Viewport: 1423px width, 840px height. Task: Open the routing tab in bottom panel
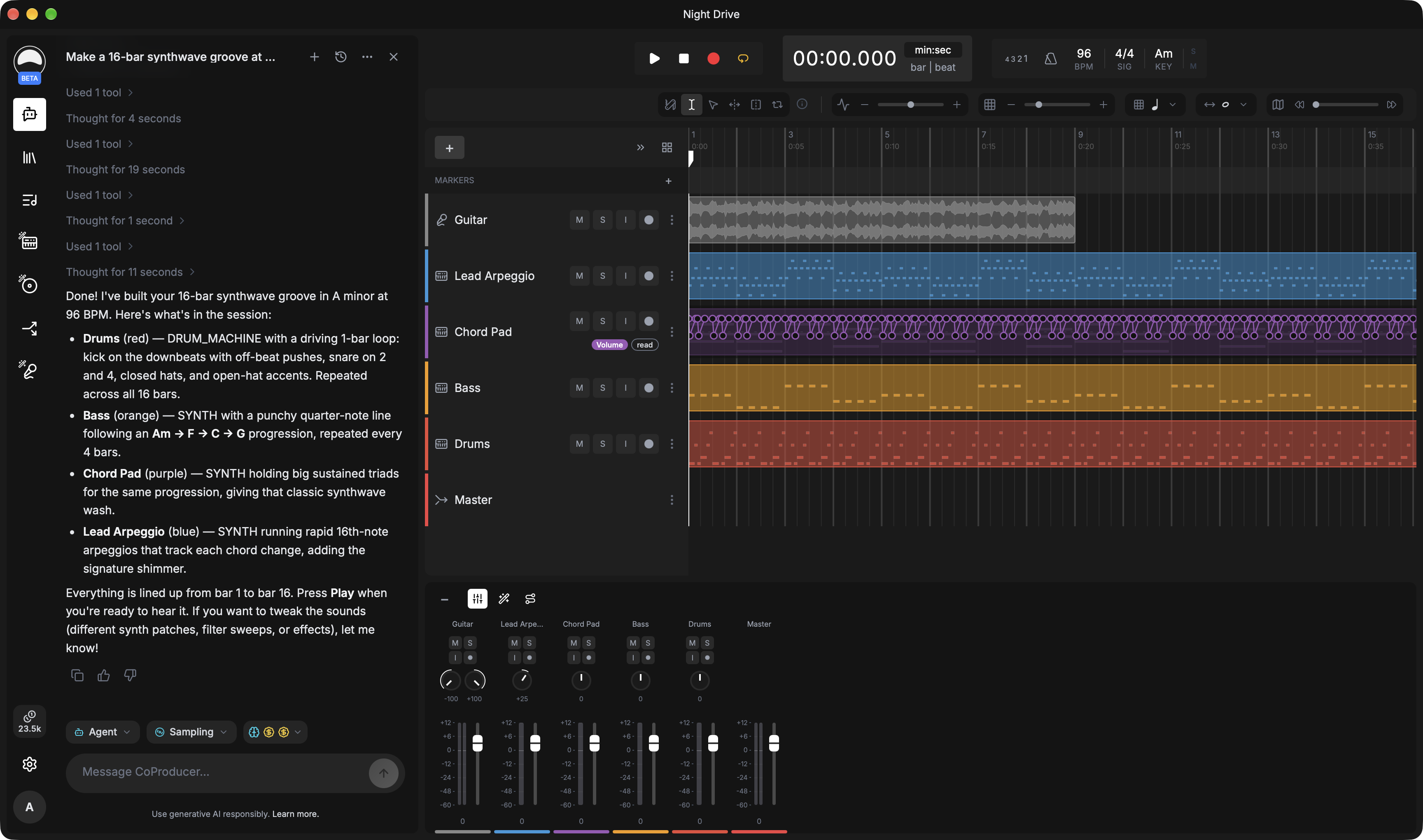(x=530, y=598)
